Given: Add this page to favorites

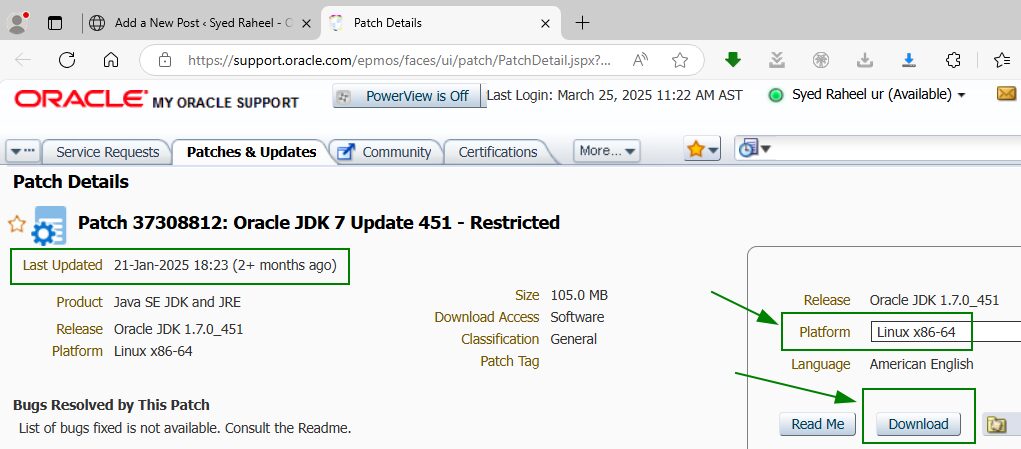Looking at the screenshot, I should (680, 61).
